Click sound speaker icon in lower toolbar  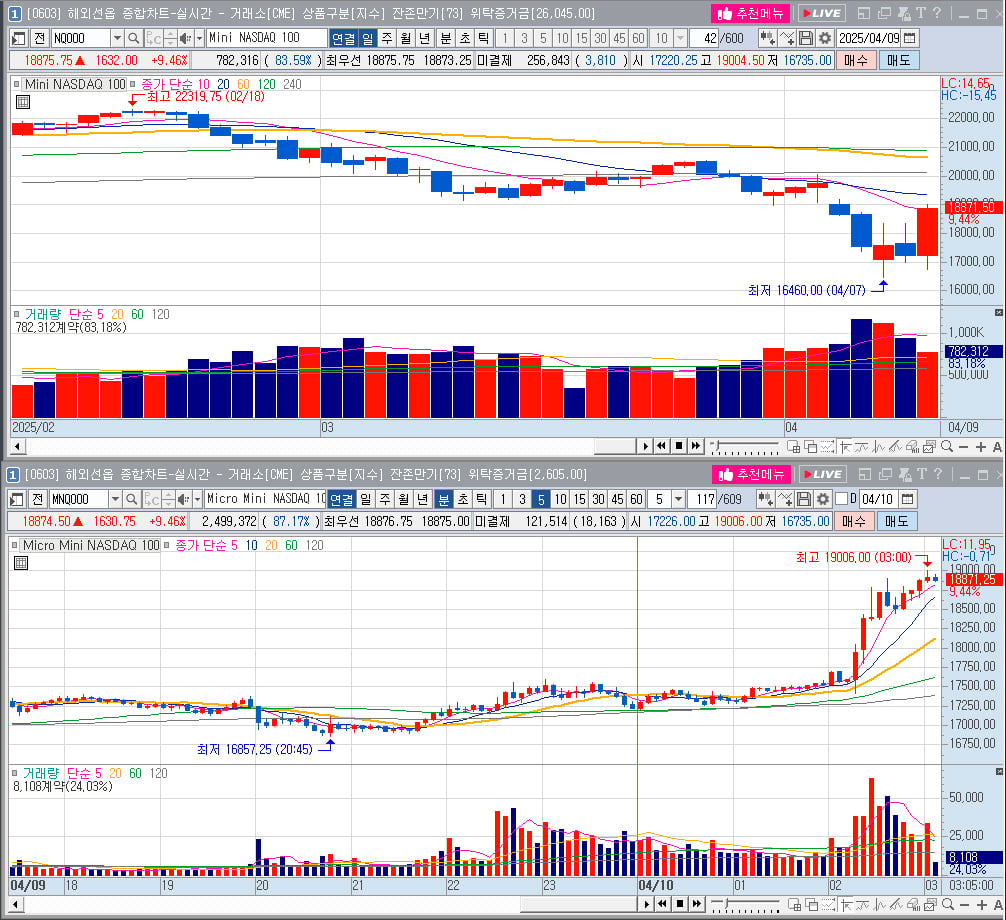183,499
